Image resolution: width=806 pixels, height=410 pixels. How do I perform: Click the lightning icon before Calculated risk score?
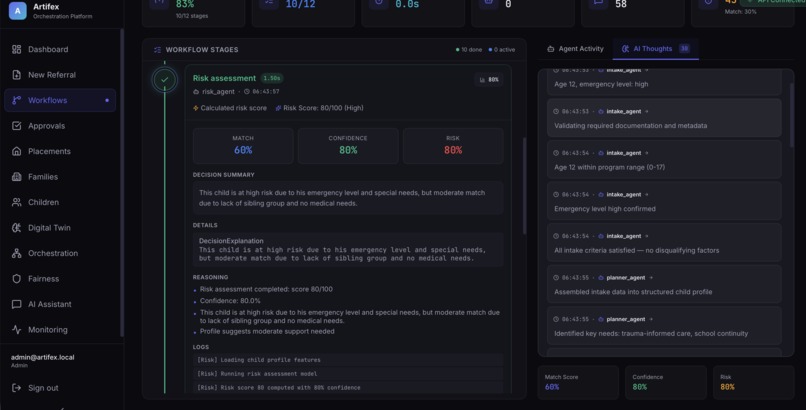click(195, 108)
